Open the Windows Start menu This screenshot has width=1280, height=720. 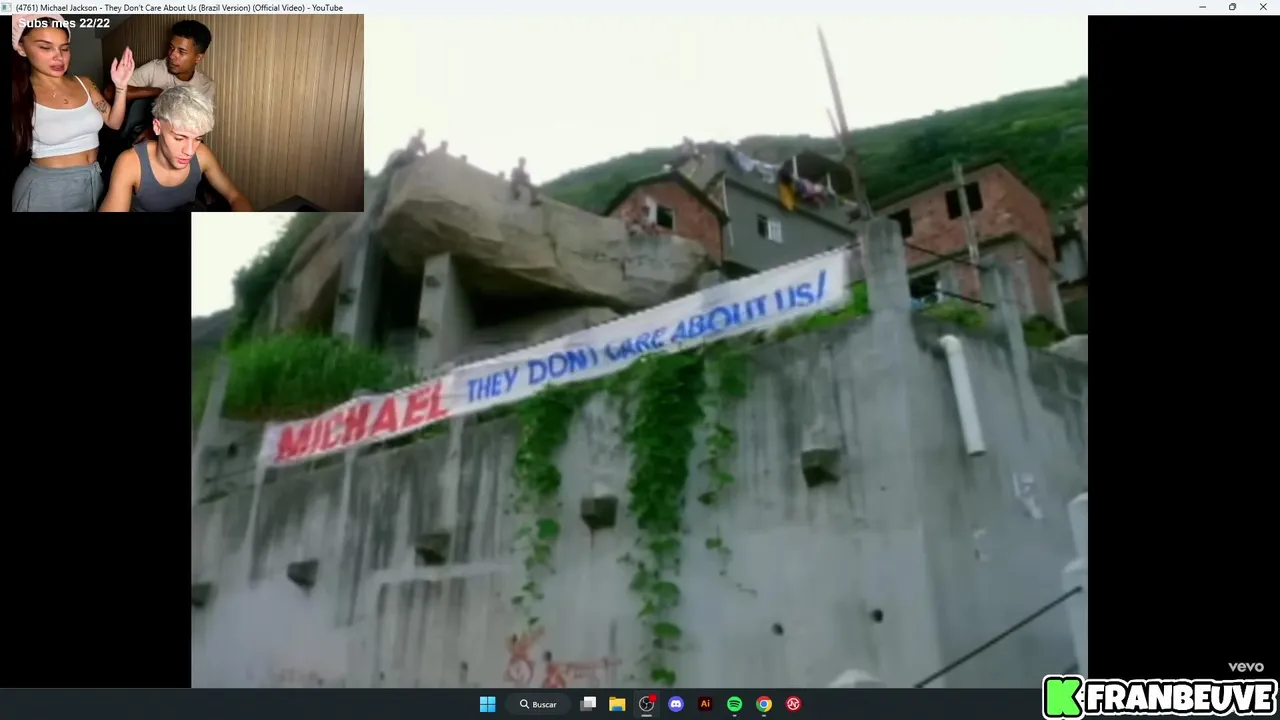pos(487,704)
